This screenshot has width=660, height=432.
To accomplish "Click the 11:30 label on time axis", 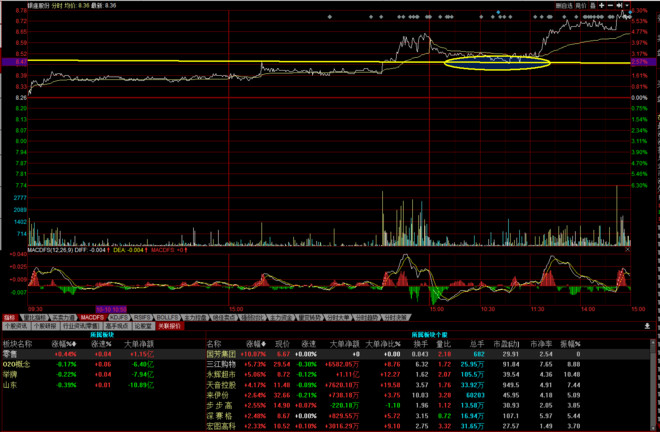I will tap(538, 309).
